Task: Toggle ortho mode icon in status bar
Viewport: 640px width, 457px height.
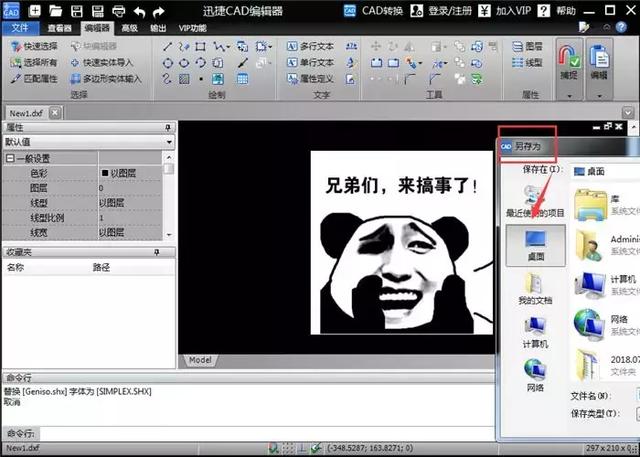Action: 302,448
